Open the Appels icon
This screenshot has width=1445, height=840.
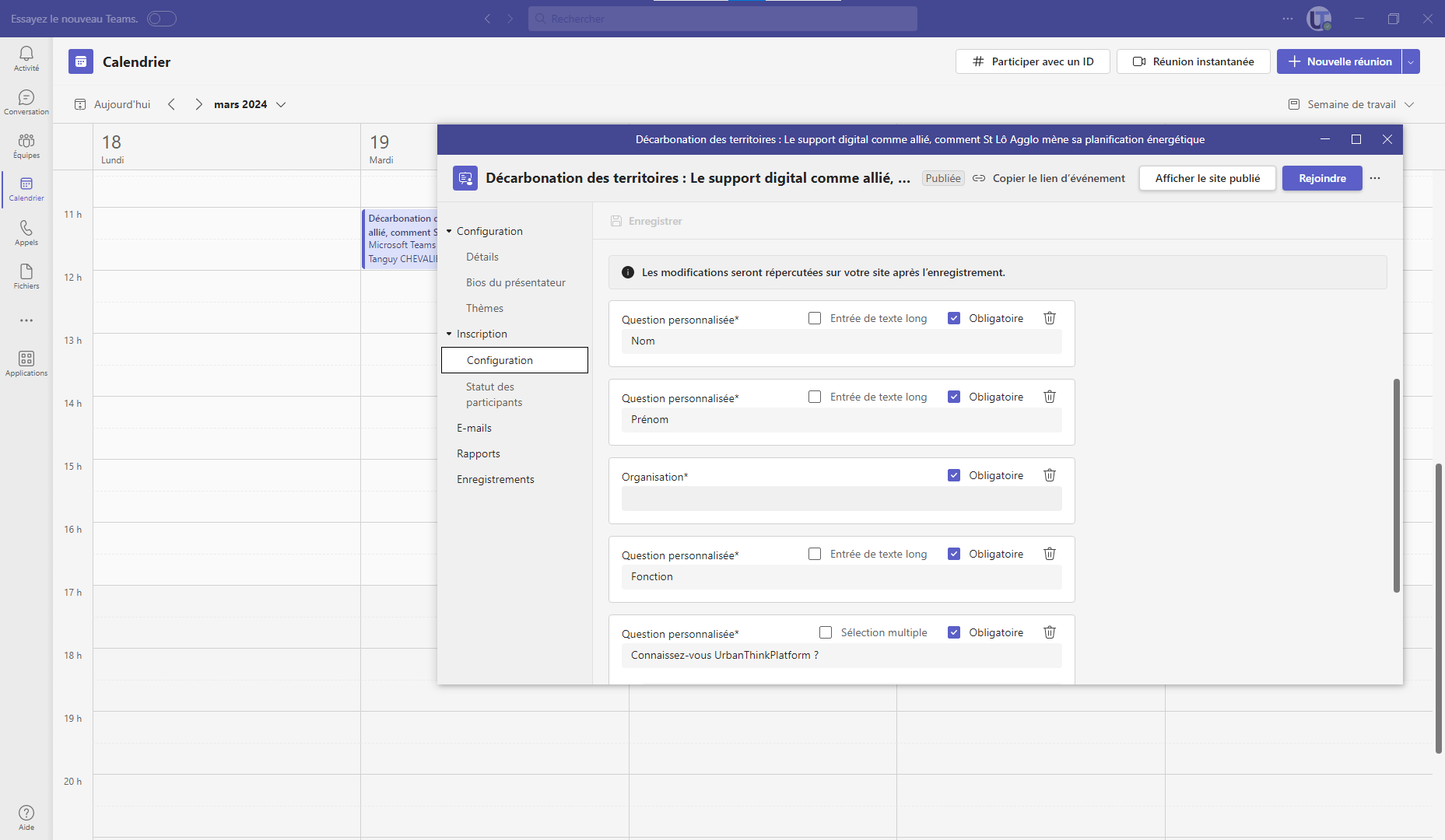pos(26,233)
